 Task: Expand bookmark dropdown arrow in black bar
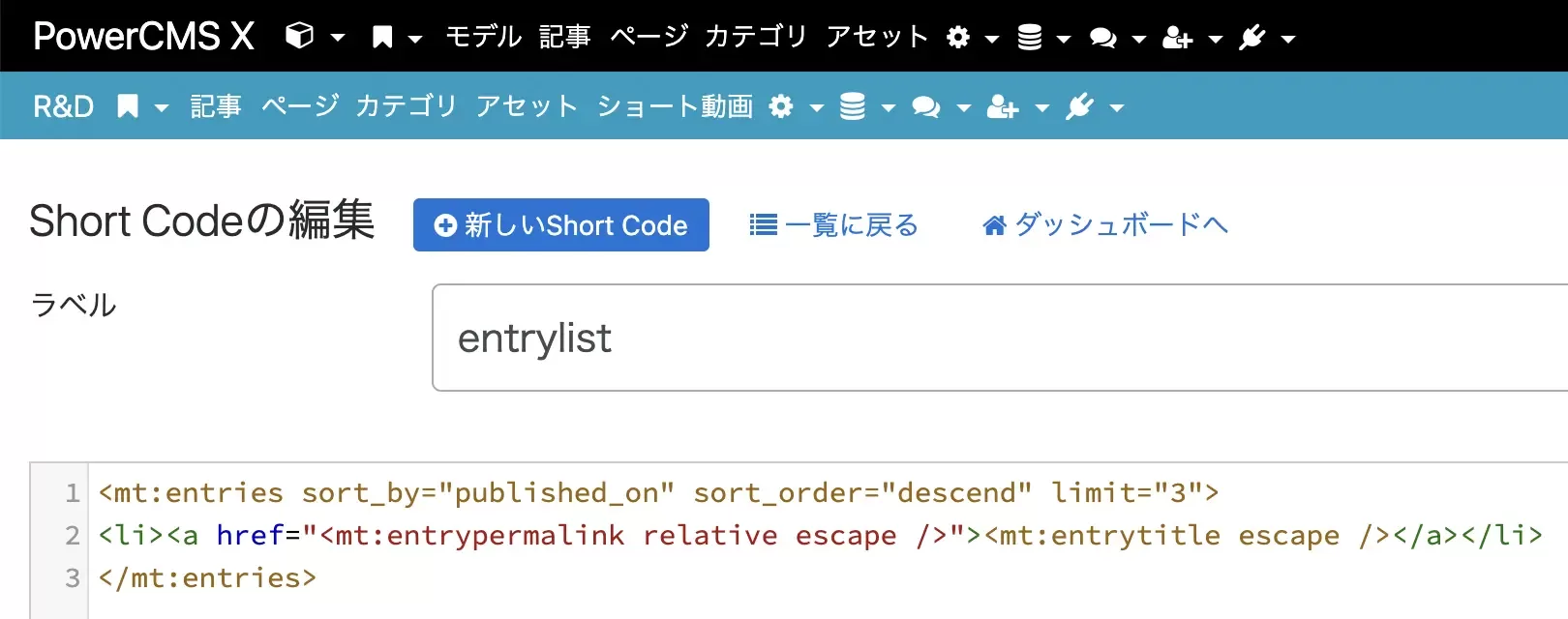click(x=415, y=39)
